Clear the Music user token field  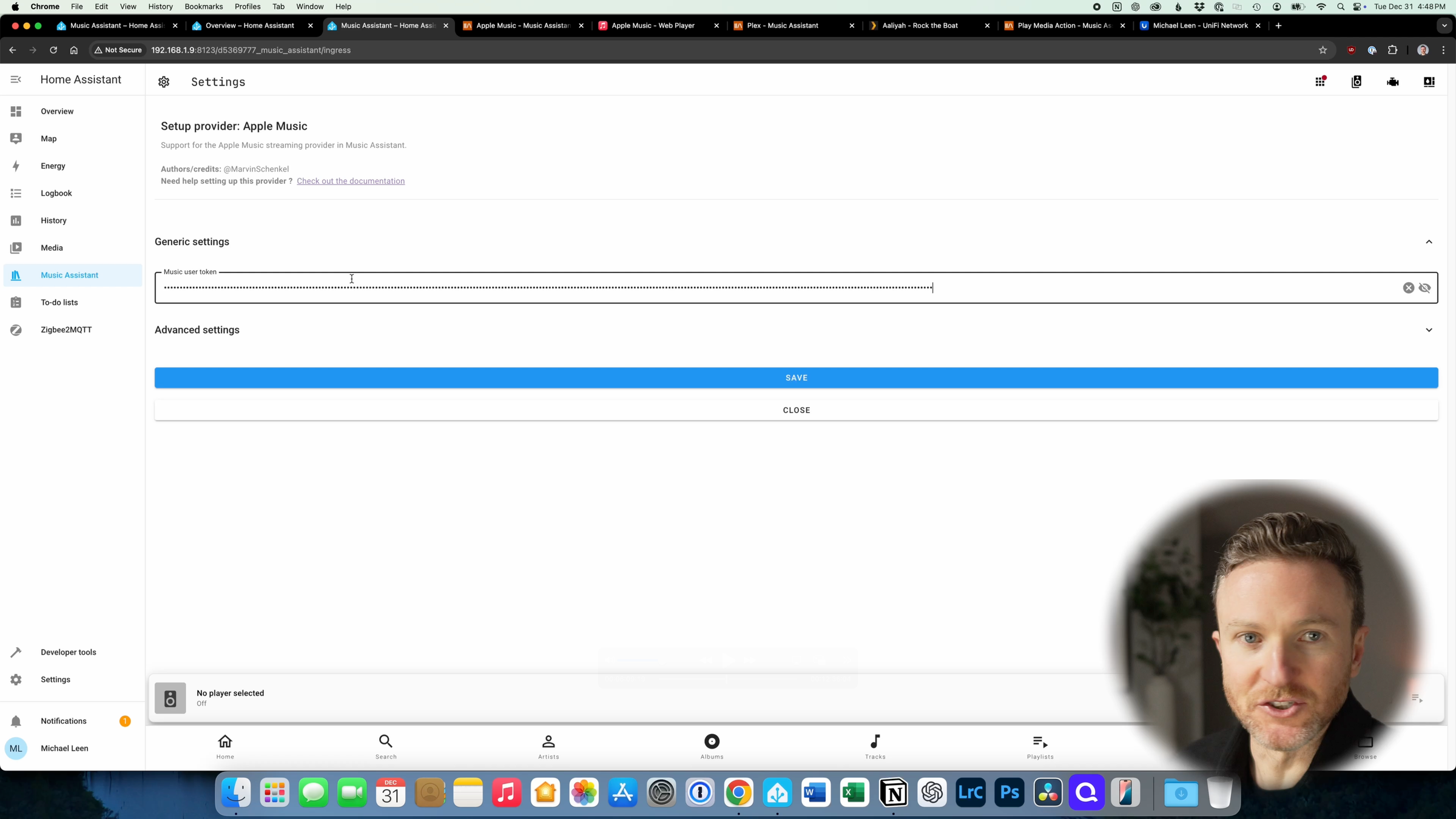1409,288
